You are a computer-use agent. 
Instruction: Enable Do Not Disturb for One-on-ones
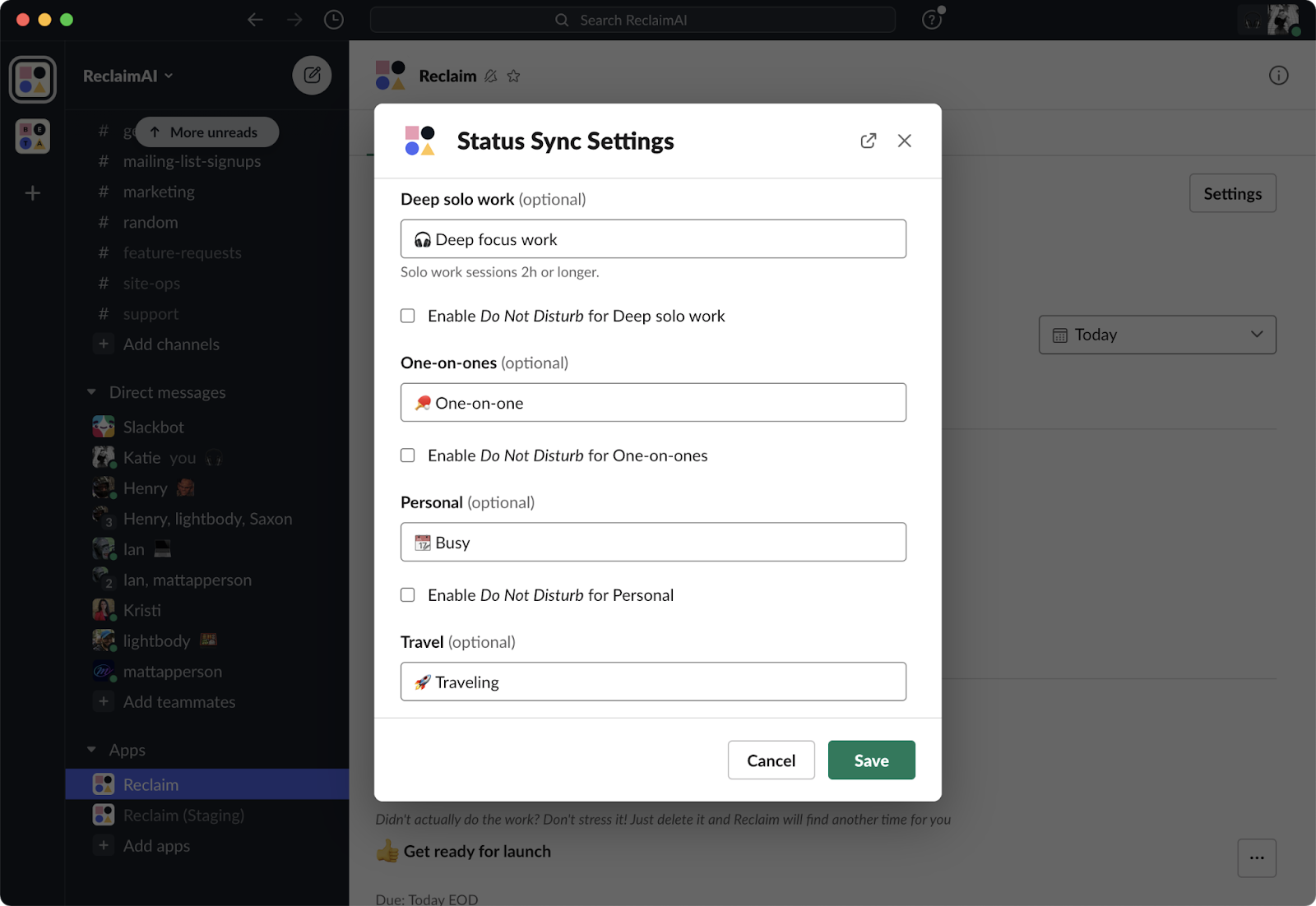pyautogui.click(x=407, y=455)
